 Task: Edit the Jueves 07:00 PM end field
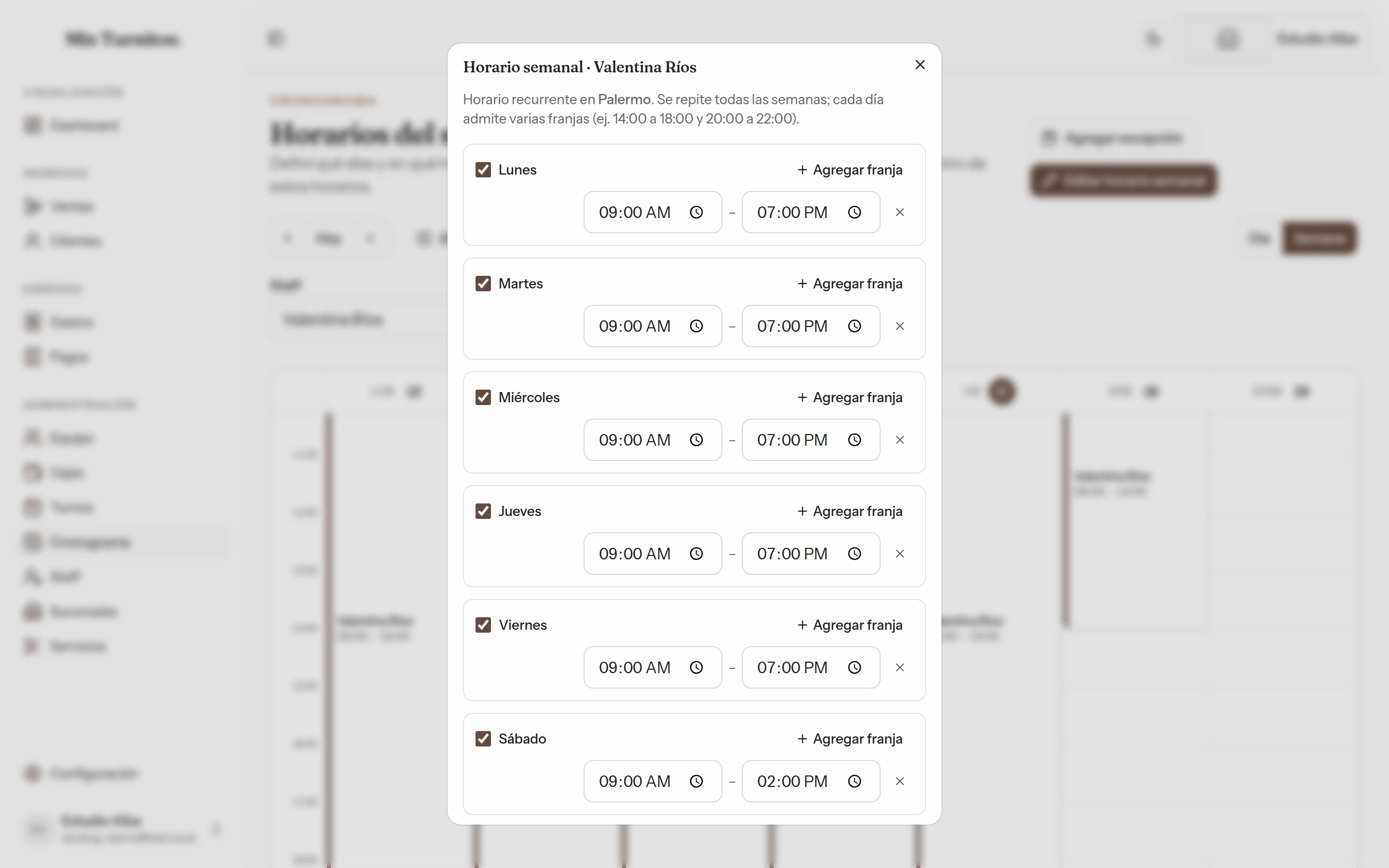point(811,554)
